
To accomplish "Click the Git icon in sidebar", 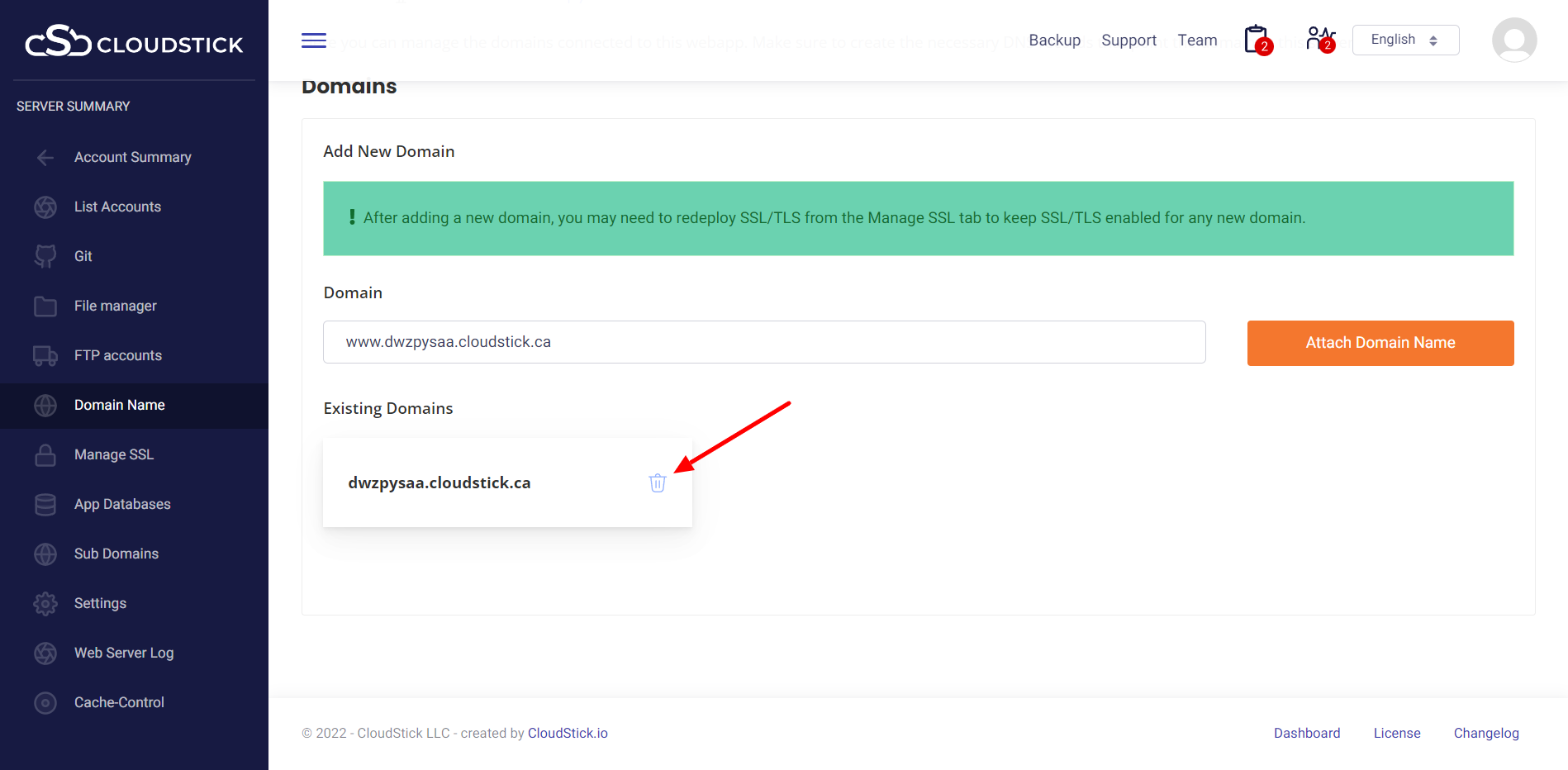I will [45, 256].
